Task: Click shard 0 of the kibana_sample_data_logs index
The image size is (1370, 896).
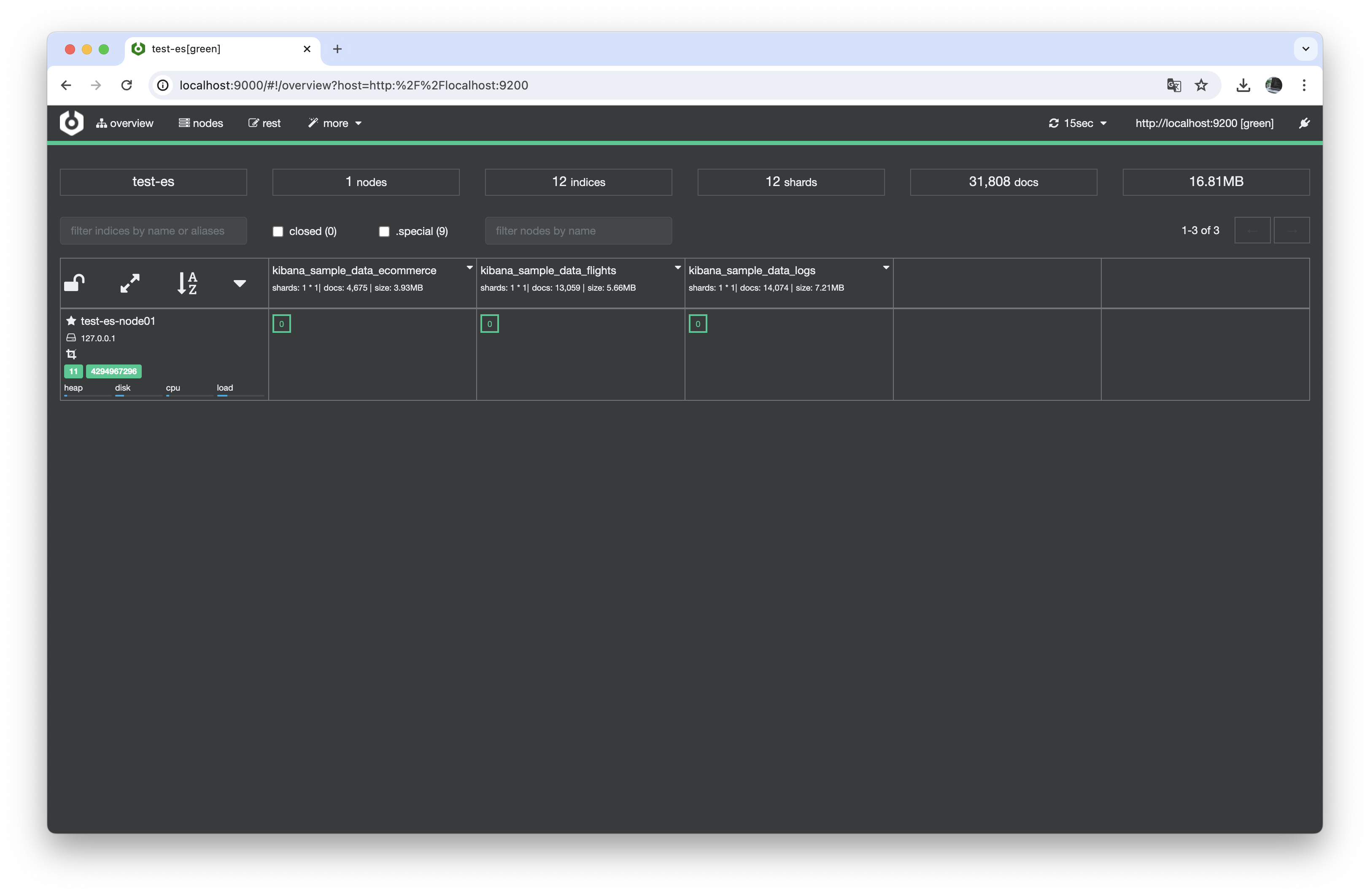Action: (698, 324)
